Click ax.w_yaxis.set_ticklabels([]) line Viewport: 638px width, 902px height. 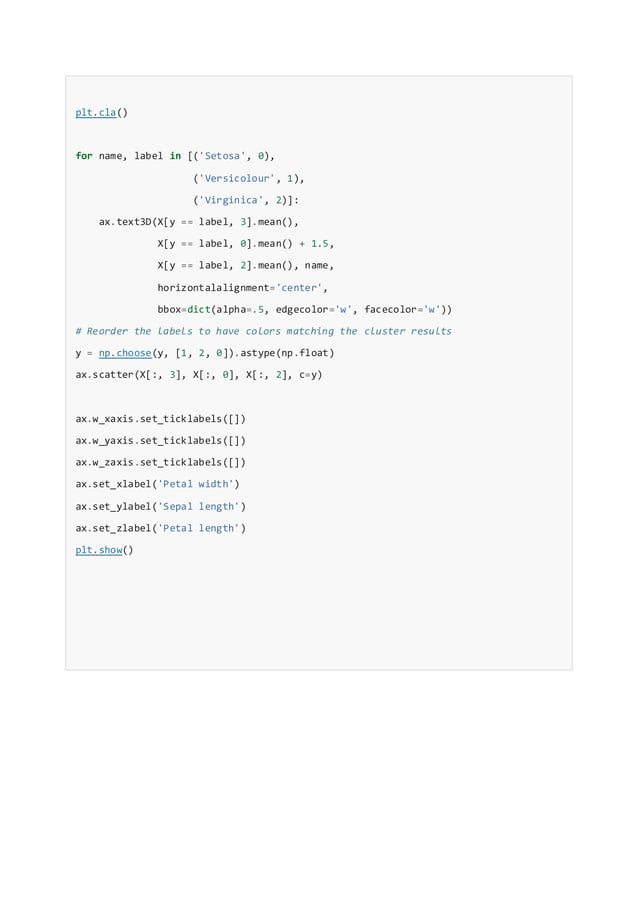click(161, 441)
